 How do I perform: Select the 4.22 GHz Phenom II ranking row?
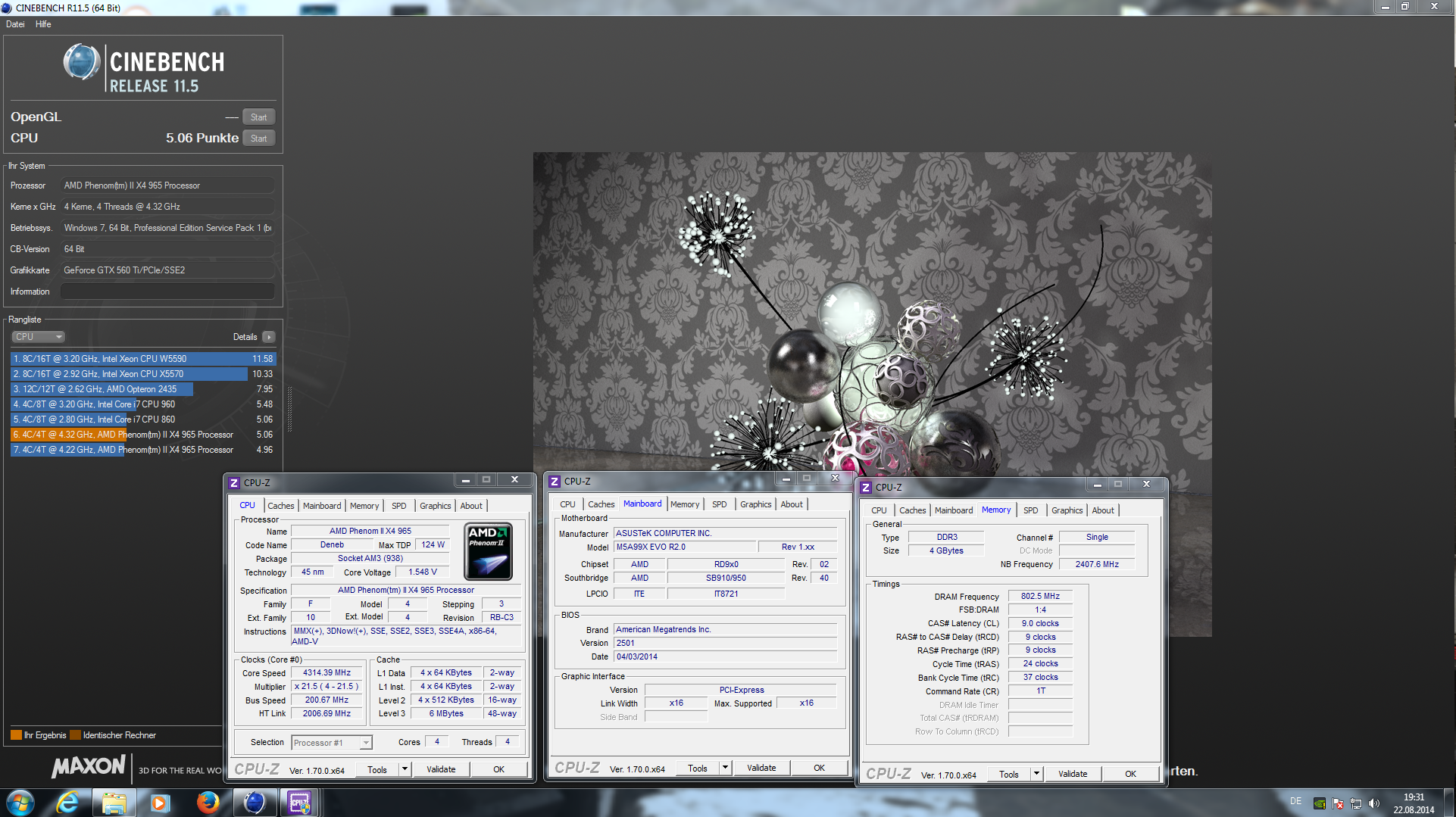(x=143, y=450)
